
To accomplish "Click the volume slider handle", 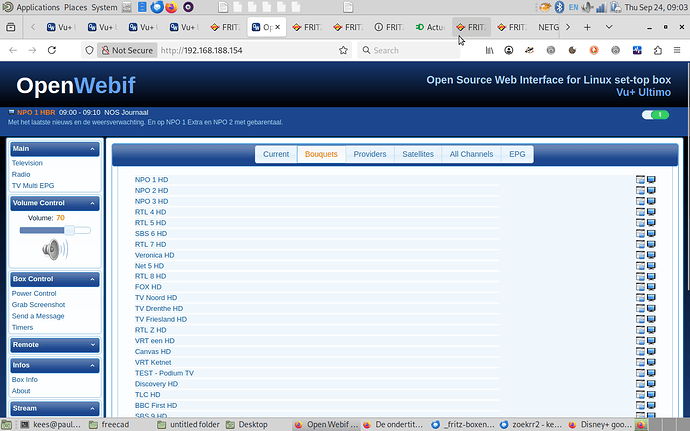I will coord(70,230).
